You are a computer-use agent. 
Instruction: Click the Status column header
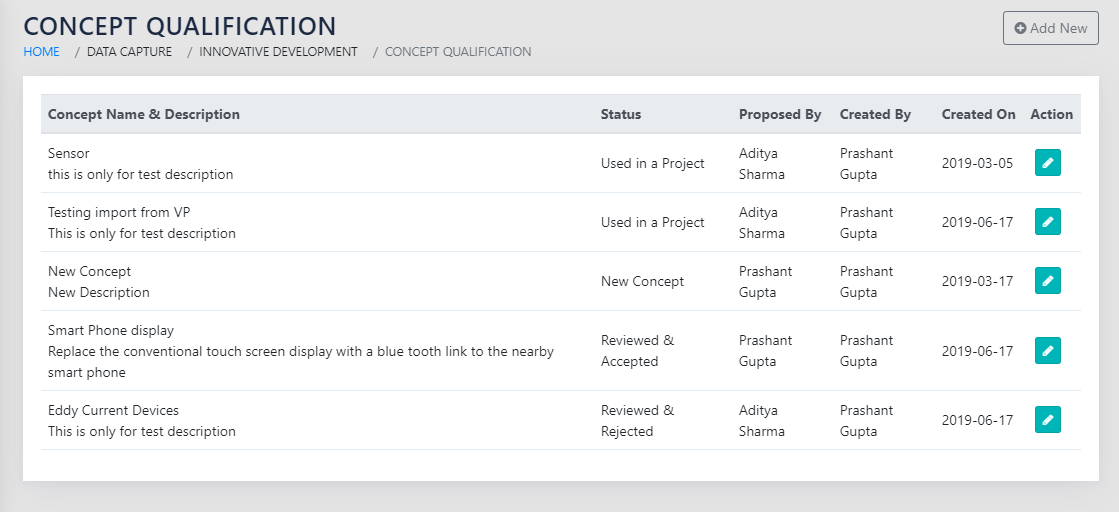(621, 114)
